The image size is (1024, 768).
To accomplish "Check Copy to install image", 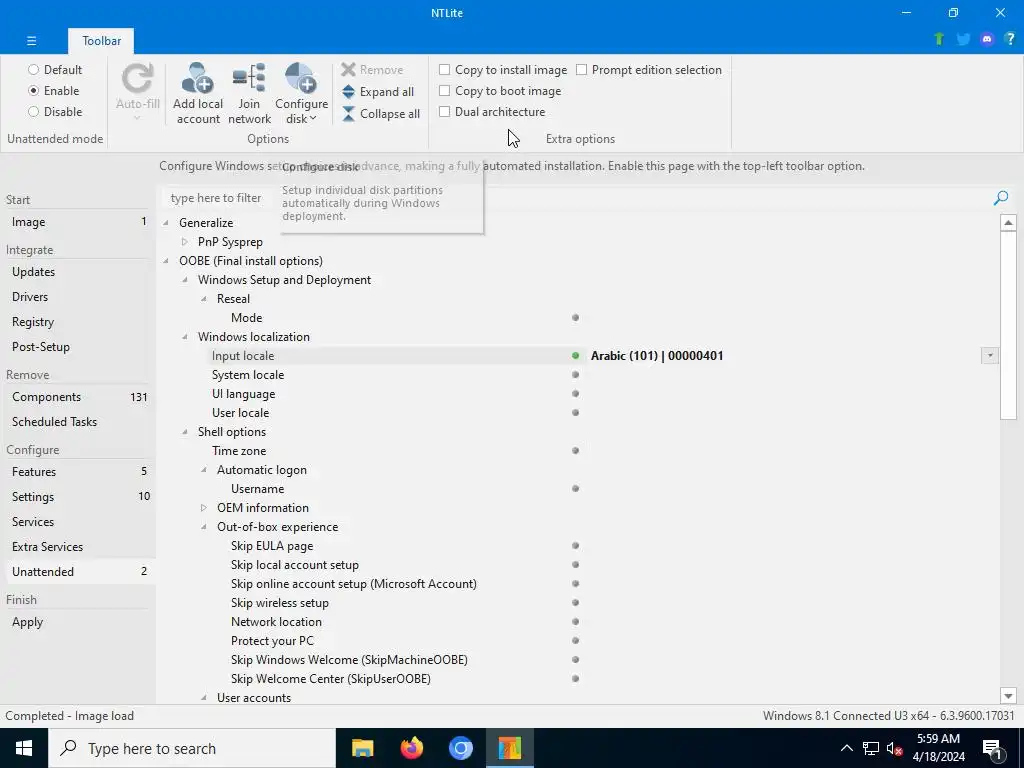I will point(445,69).
